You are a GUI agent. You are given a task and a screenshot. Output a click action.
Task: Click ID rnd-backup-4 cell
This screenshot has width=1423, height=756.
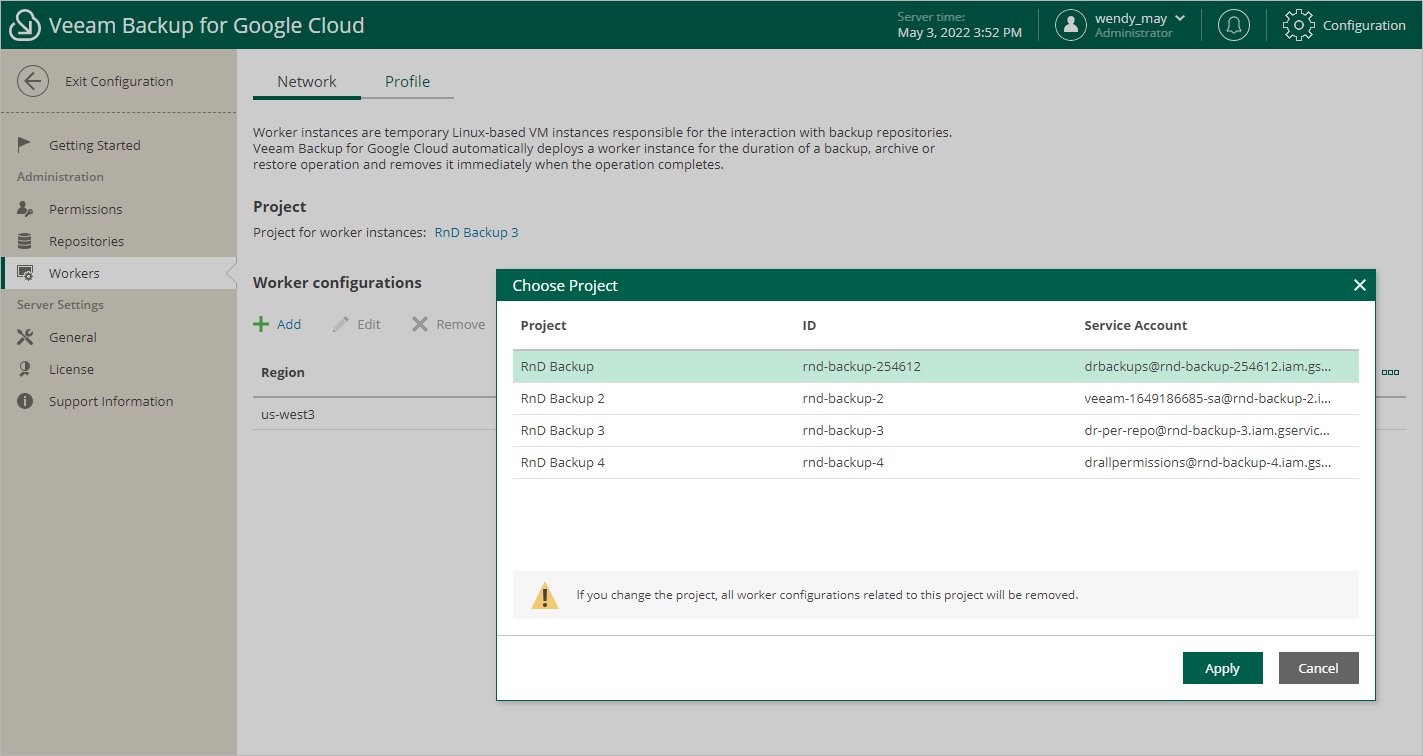pos(843,462)
